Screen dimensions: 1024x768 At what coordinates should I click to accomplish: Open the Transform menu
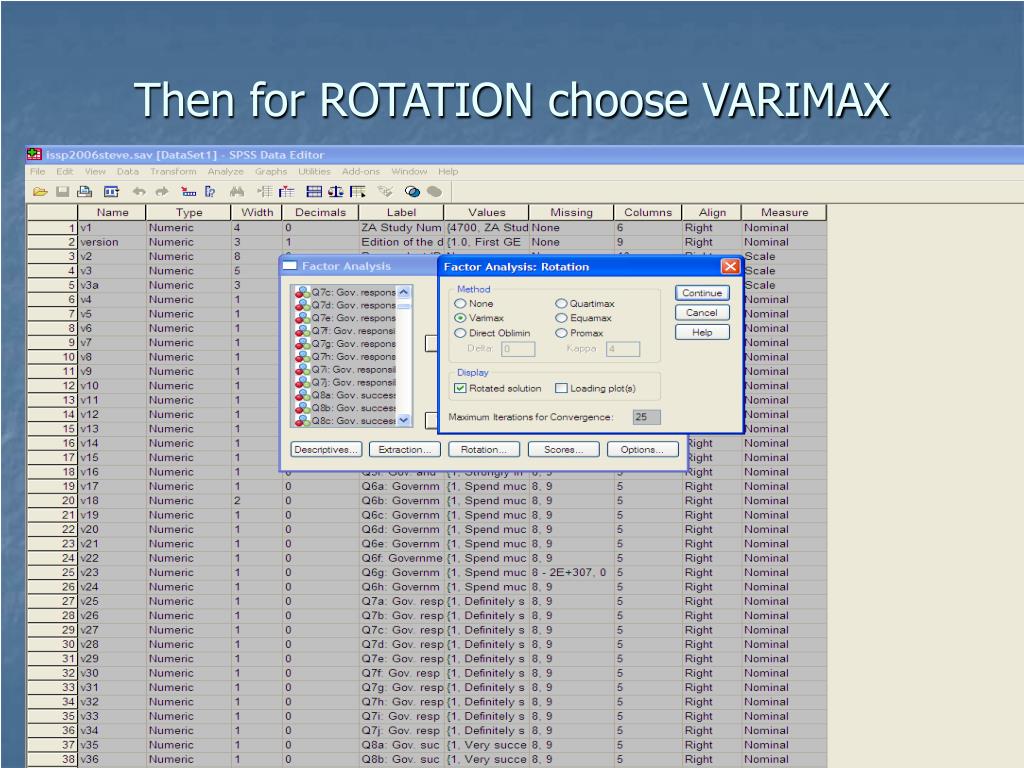click(173, 171)
